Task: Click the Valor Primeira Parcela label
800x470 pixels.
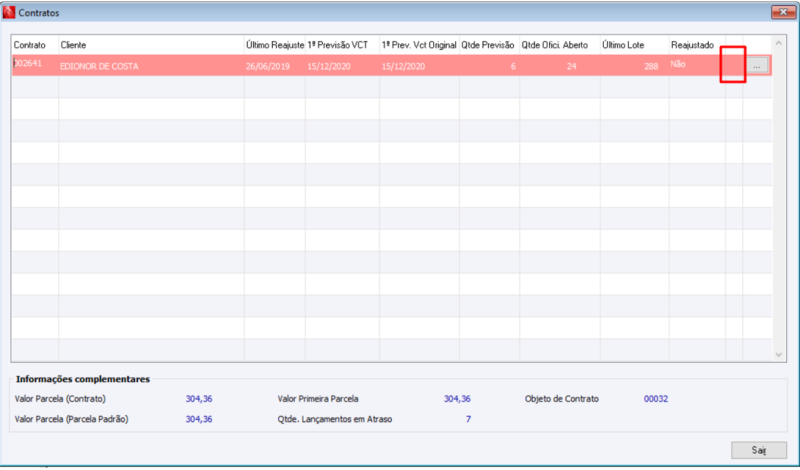Action: click(x=318, y=399)
